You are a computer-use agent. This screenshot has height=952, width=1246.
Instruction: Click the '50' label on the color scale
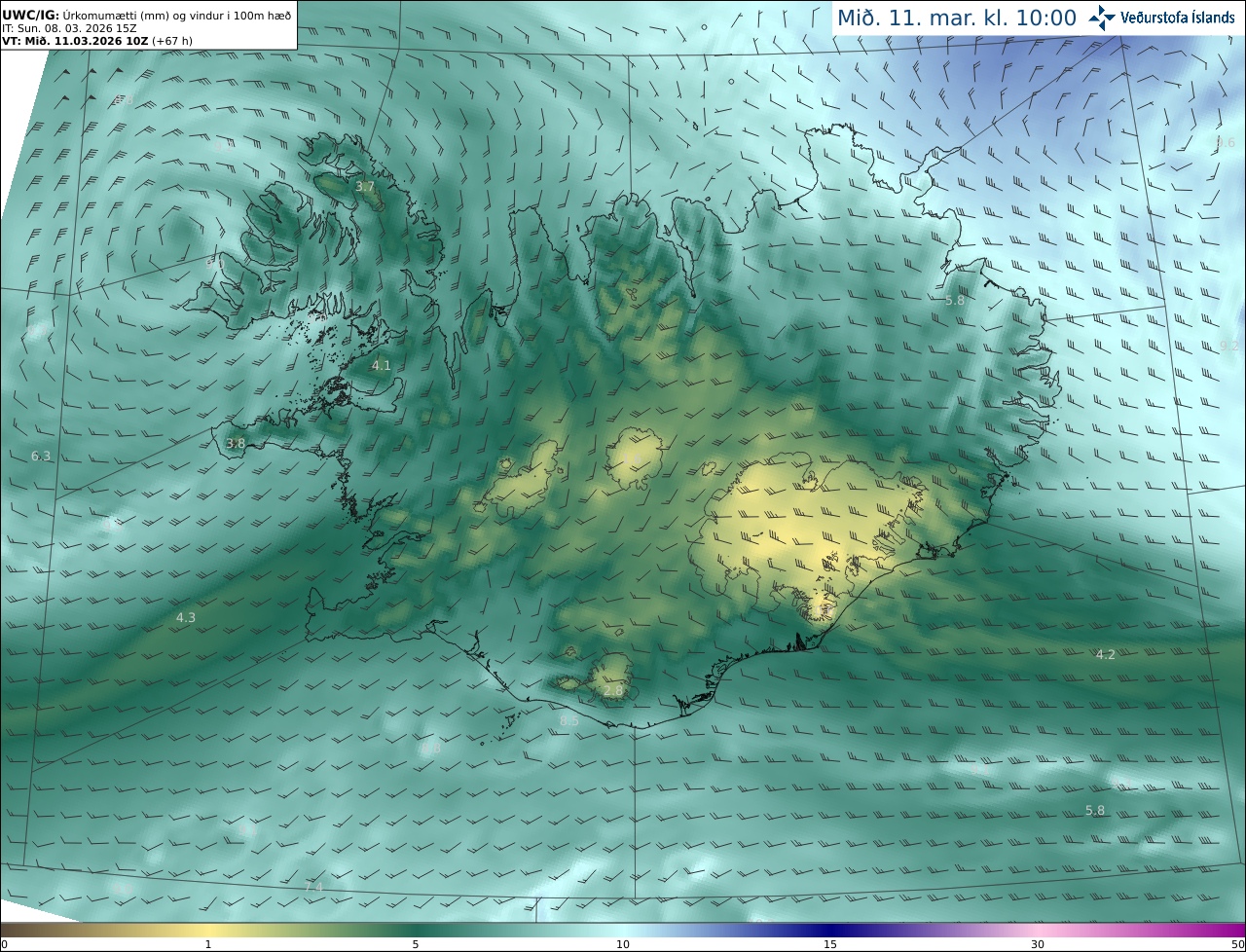(1238, 944)
